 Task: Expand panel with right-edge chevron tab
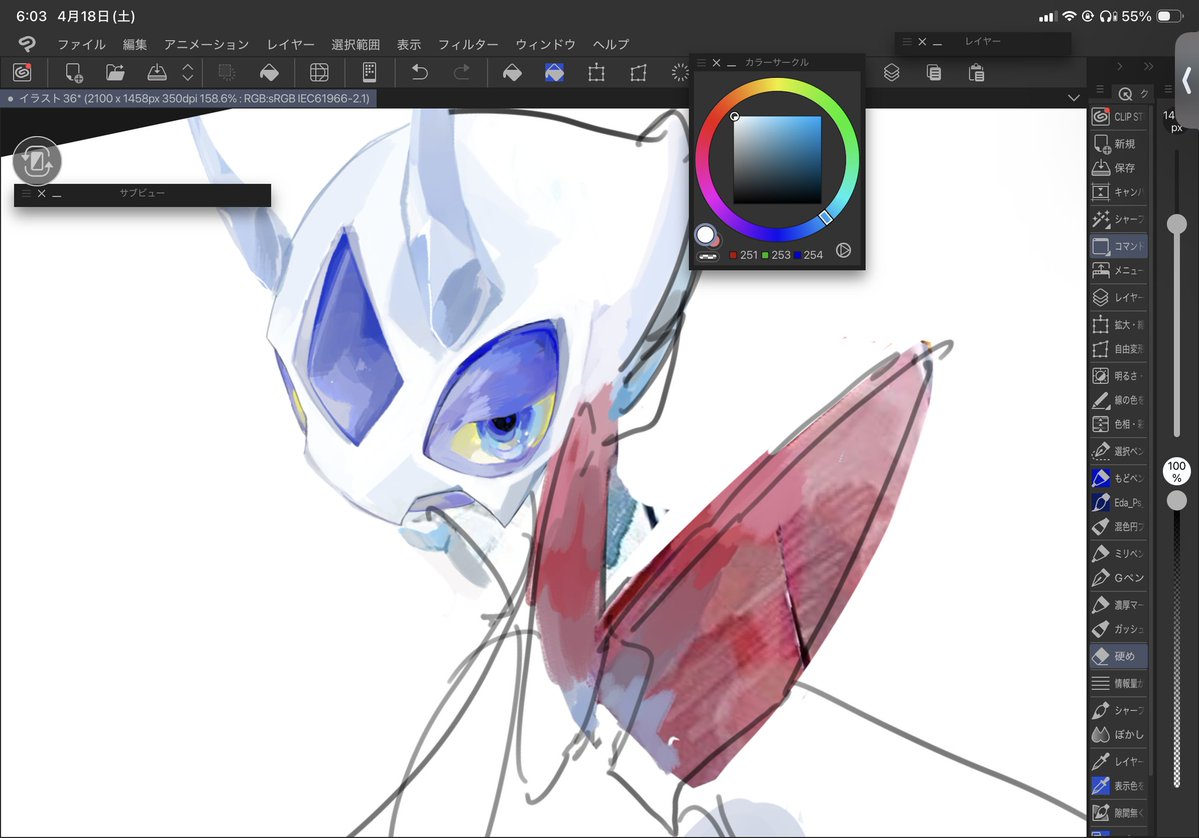coord(1187,80)
